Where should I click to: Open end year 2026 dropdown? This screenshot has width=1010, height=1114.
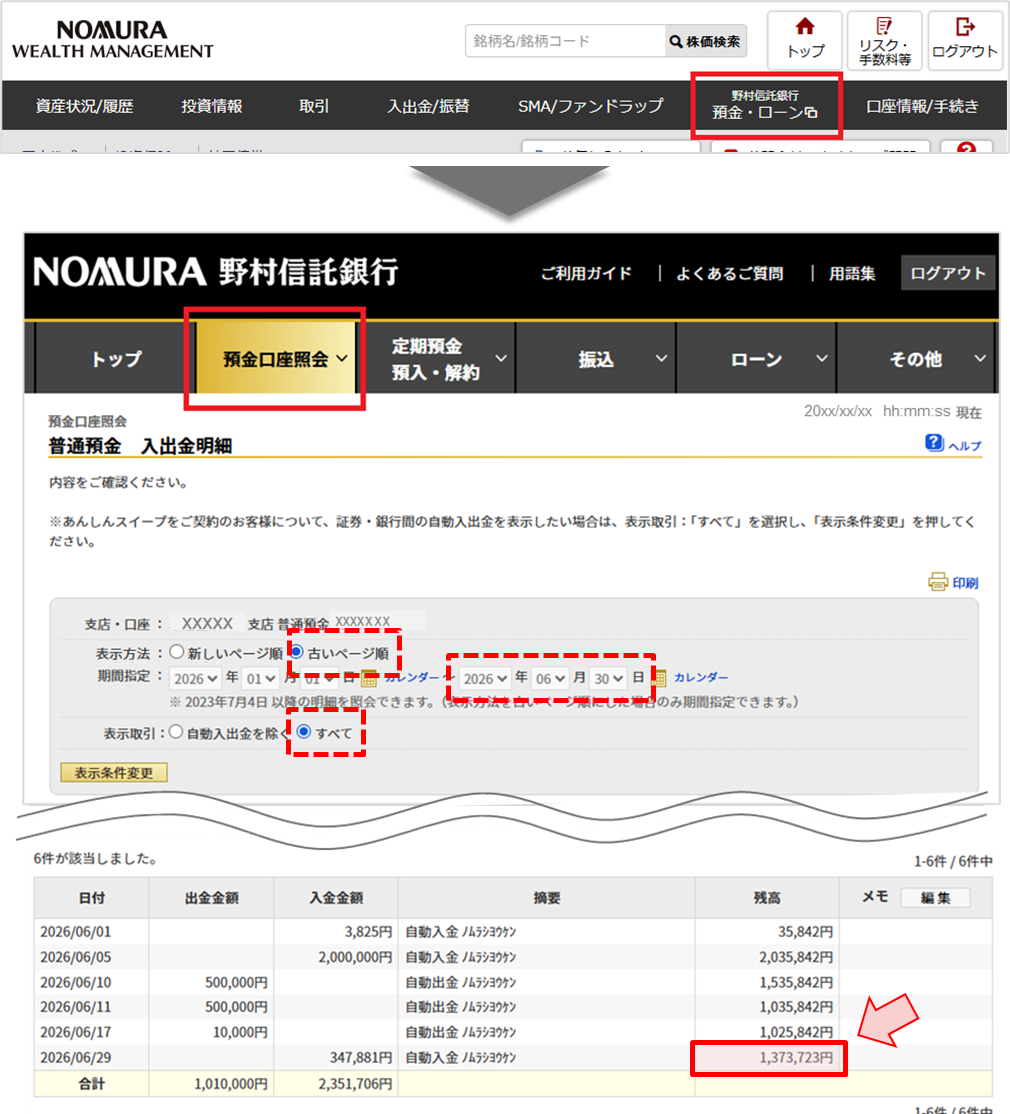[484, 678]
